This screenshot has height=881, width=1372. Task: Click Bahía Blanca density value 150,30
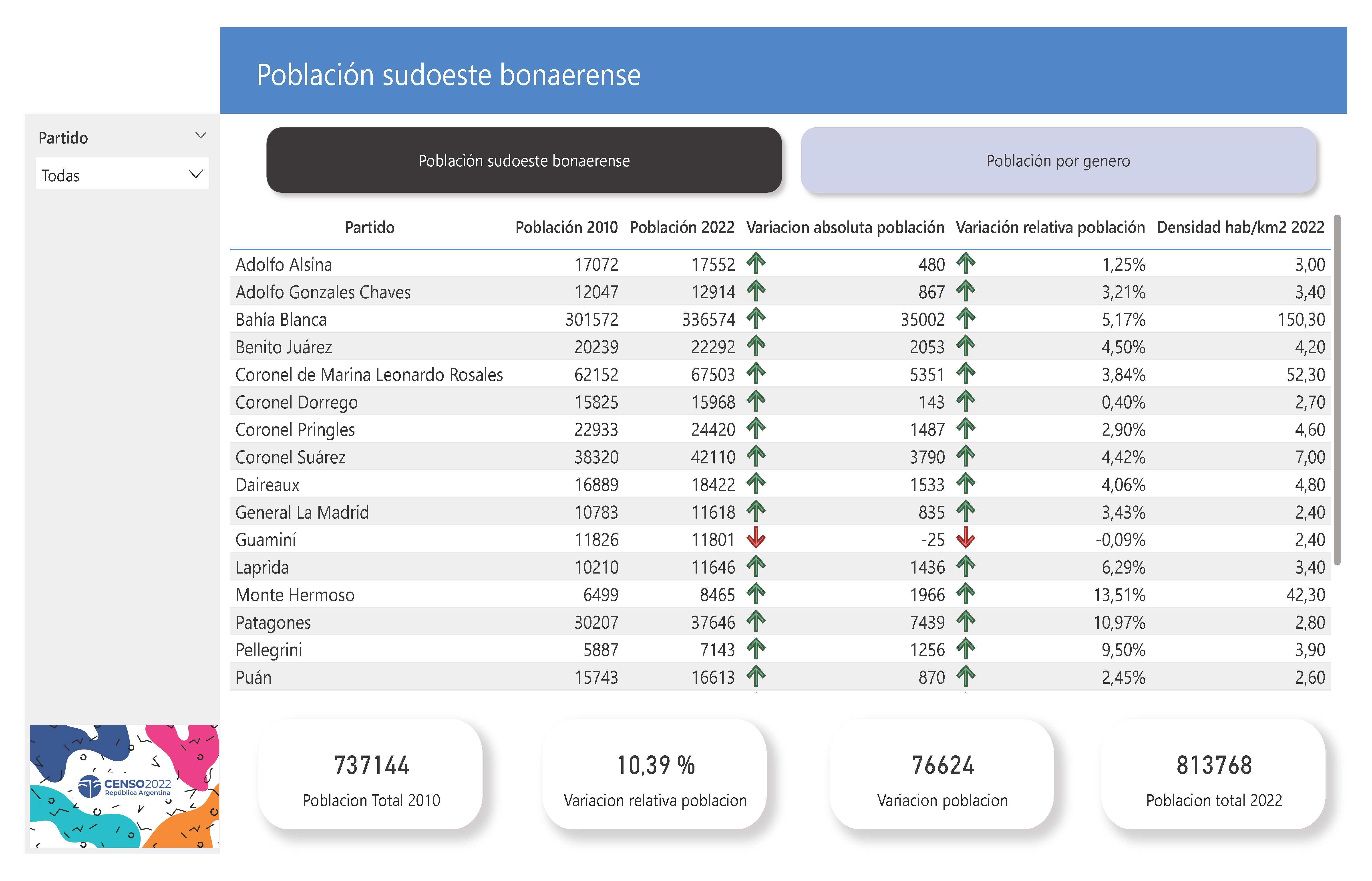[x=1301, y=319]
